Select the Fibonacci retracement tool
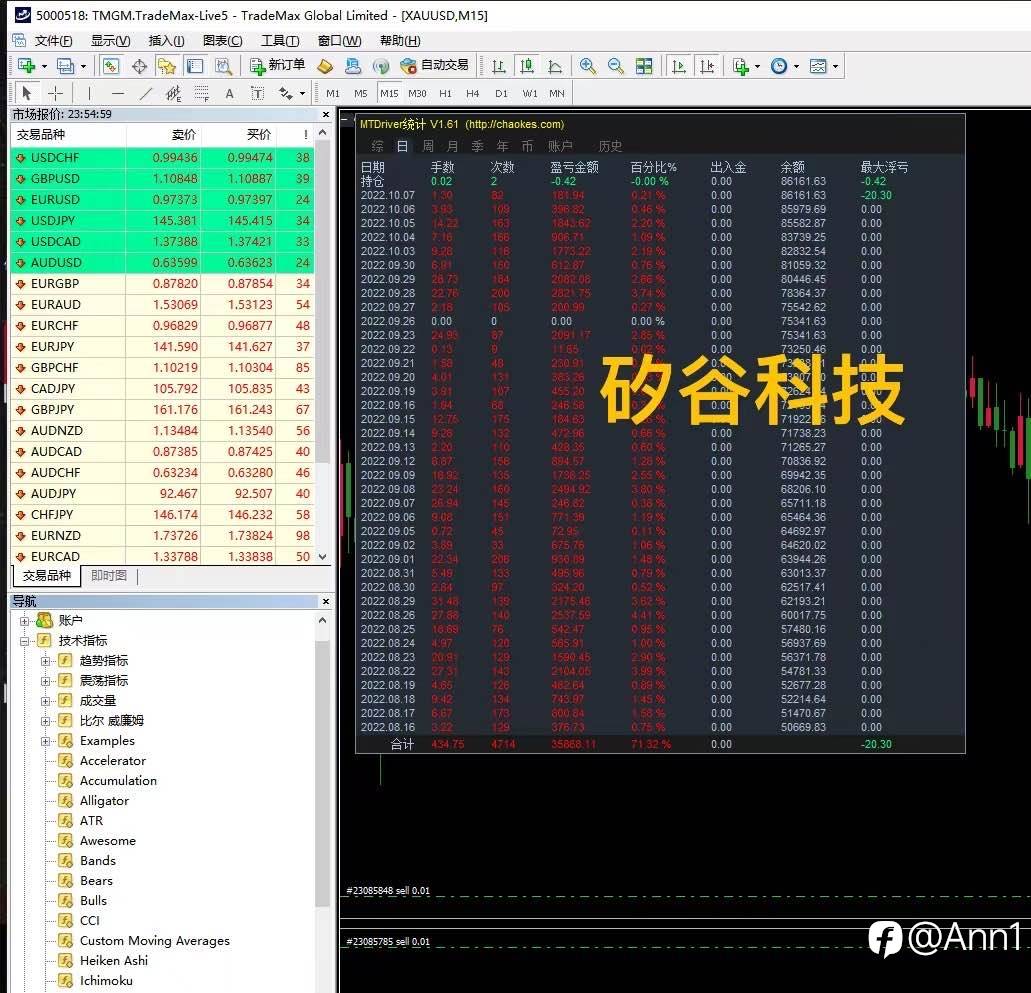The height and width of the screenshot is (993, 1031). [x=201, y=93]
